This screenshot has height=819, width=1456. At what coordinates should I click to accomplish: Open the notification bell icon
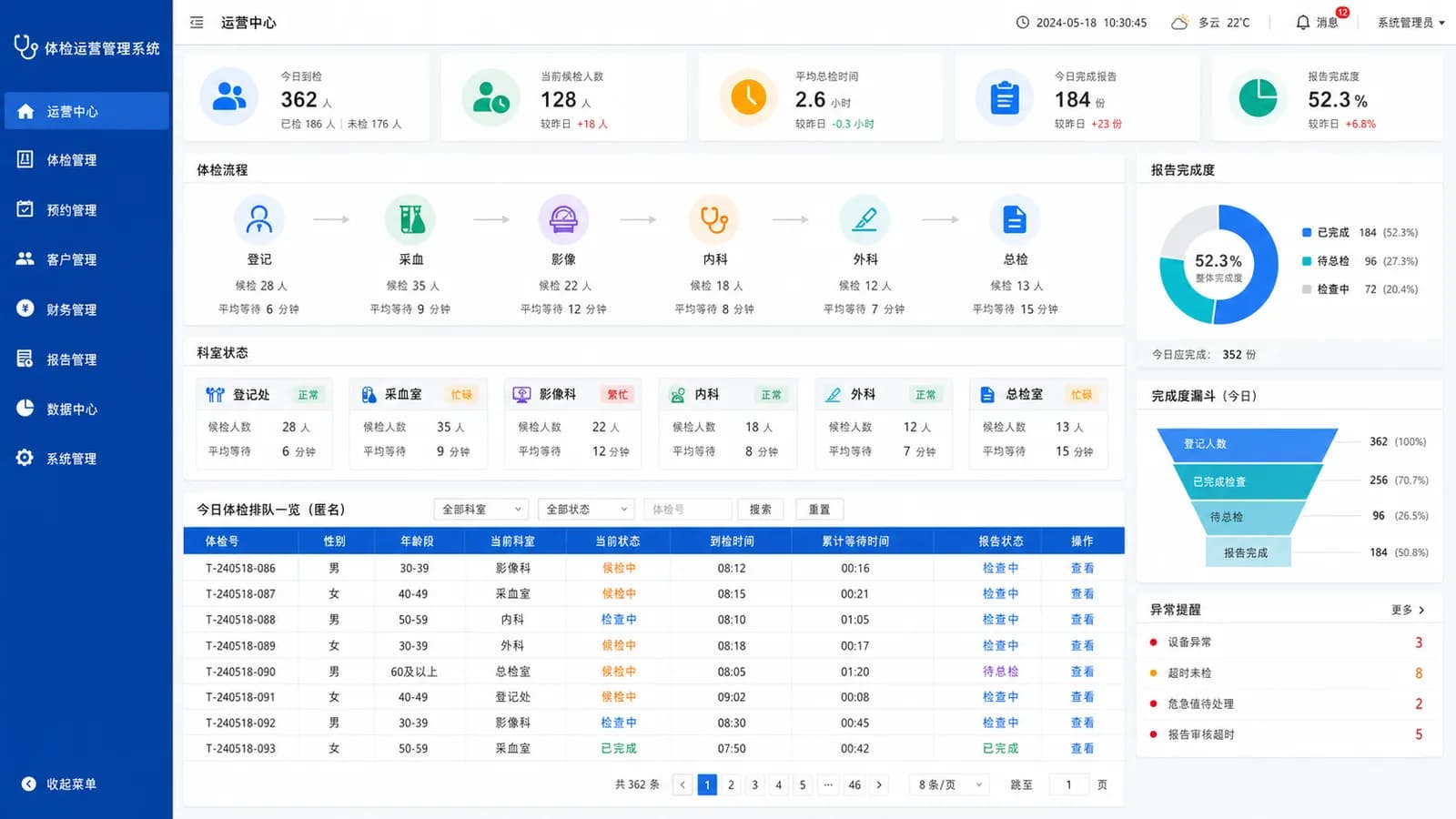point(1303,22)
